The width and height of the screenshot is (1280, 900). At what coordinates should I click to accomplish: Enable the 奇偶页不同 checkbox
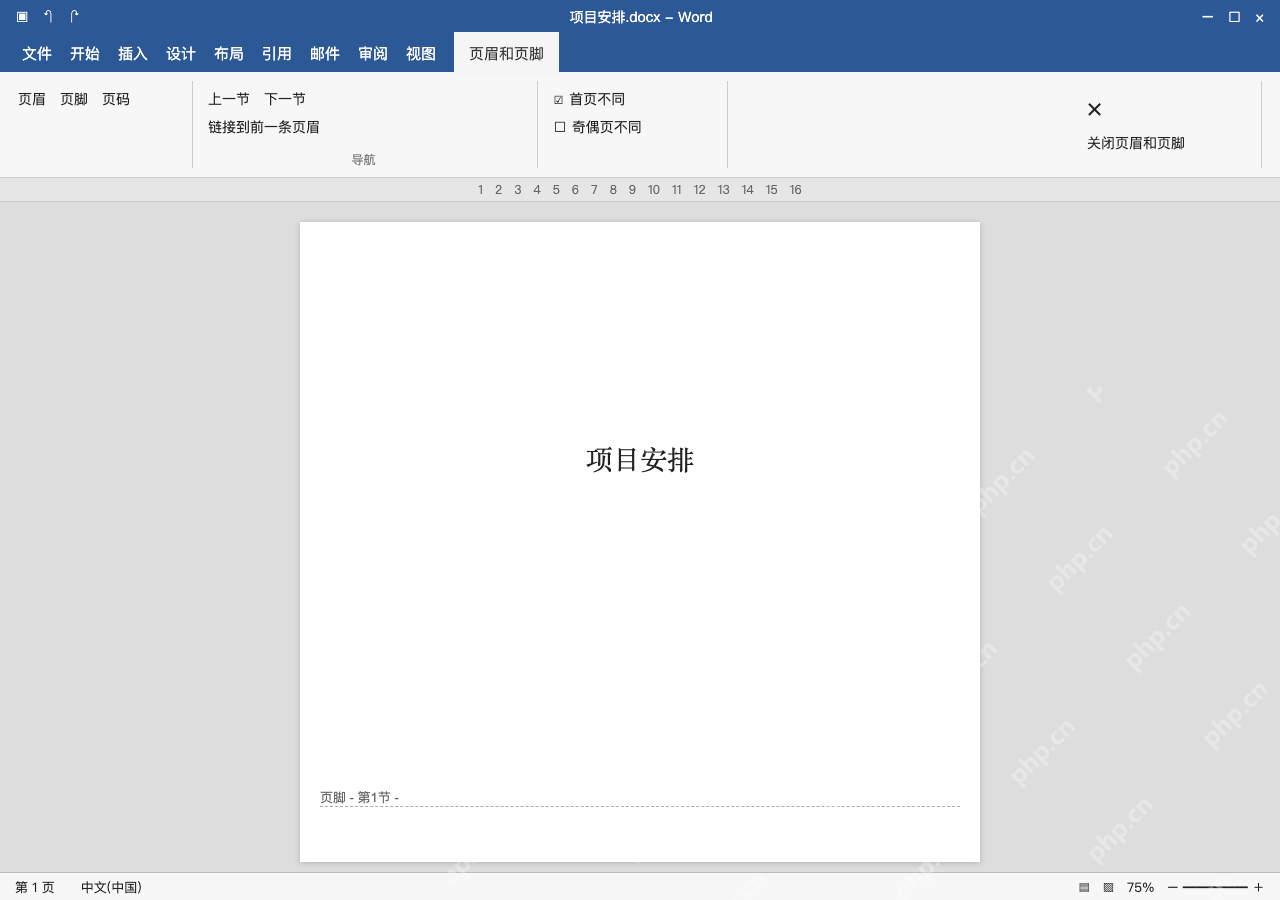560,127
